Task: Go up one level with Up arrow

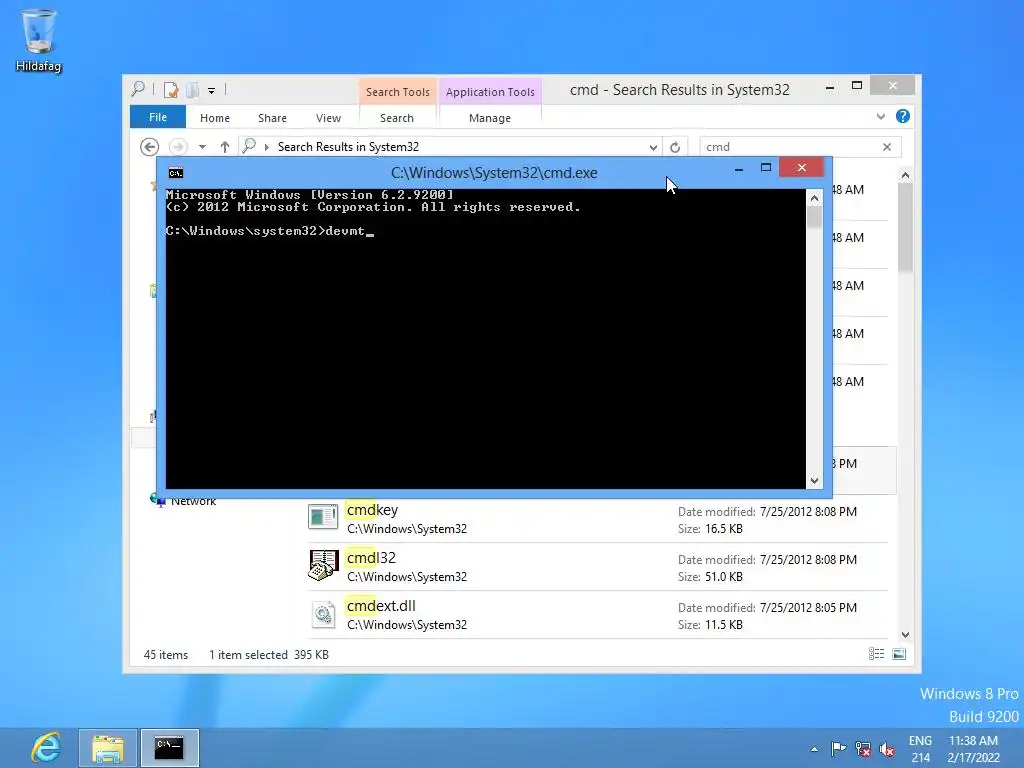Action: coord(225,147)
